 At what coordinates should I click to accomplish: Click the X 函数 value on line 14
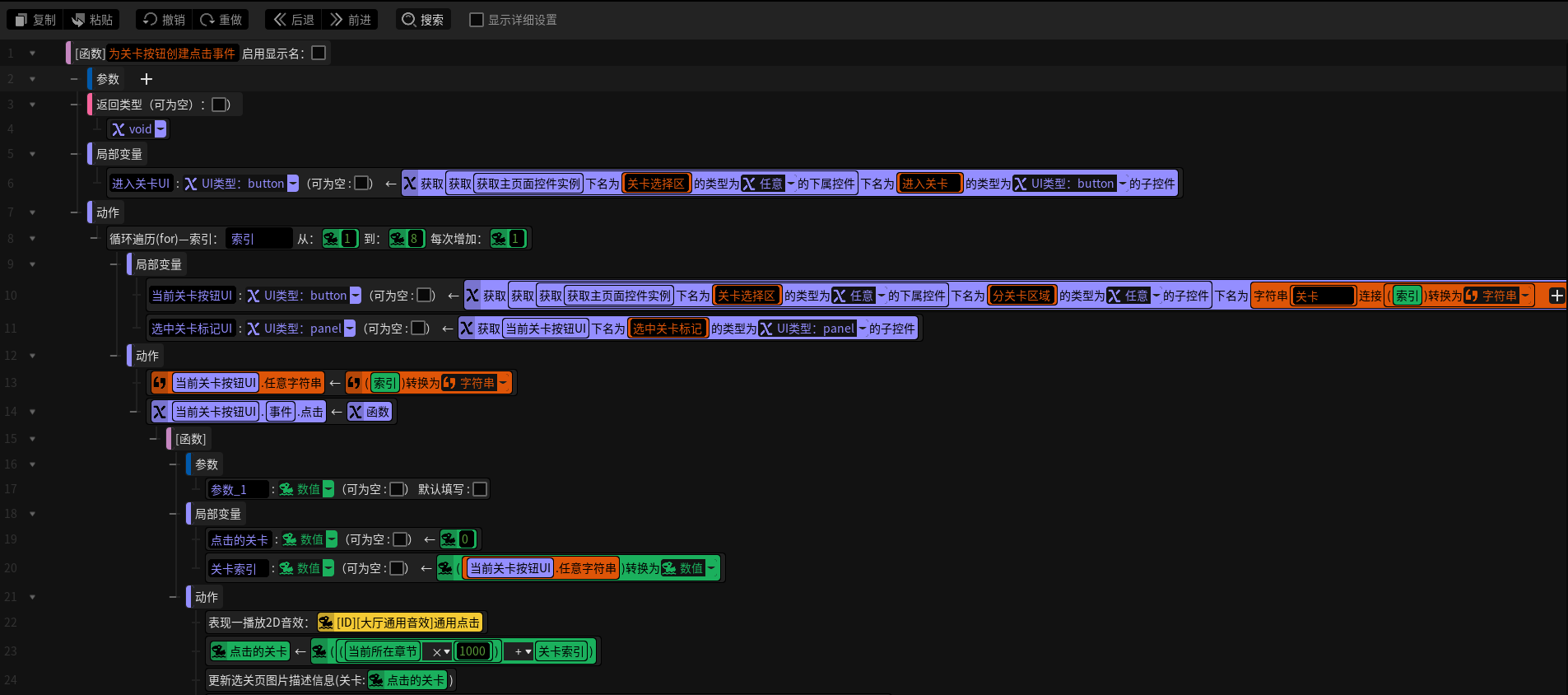(x=370, y=412)
